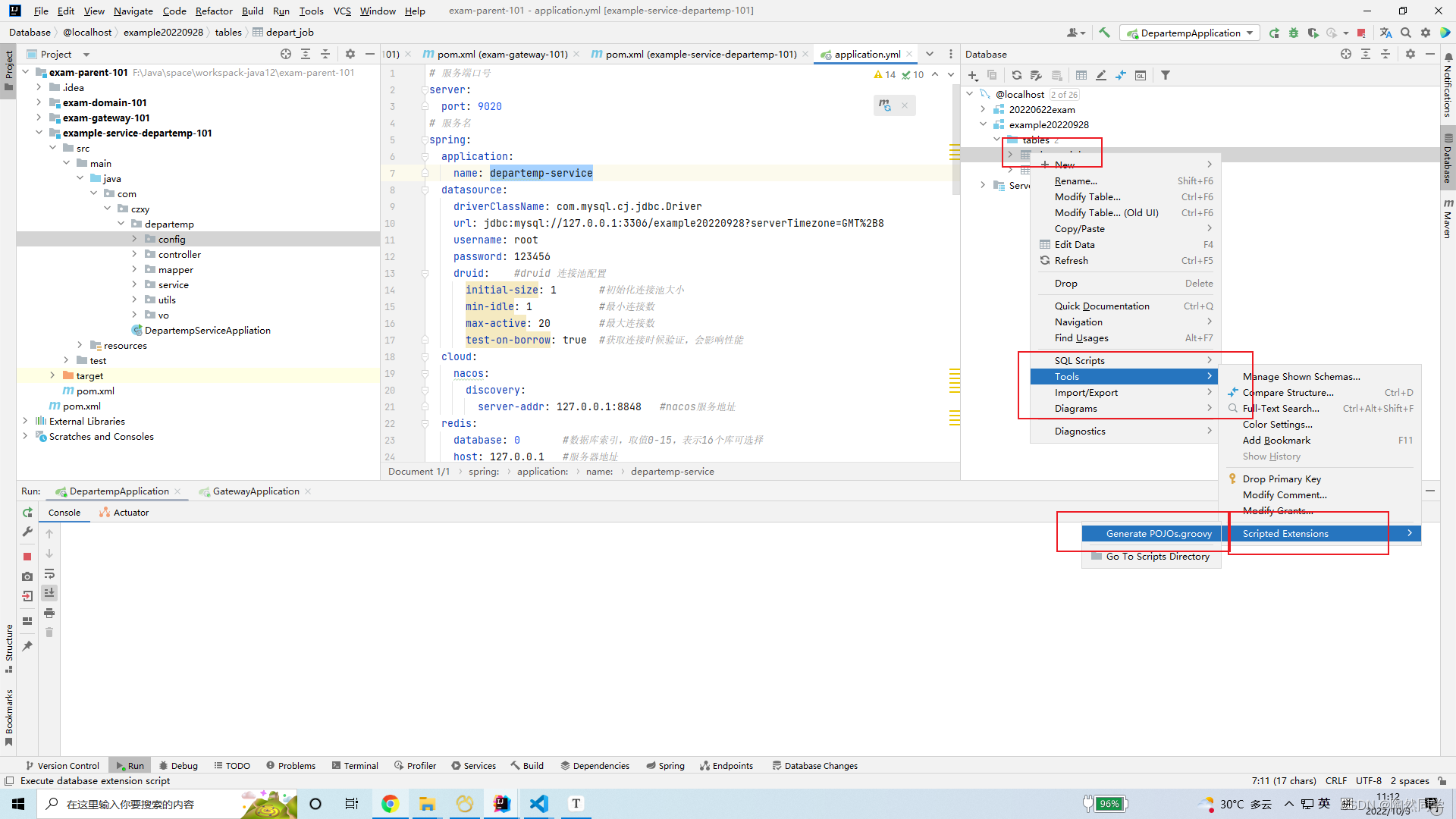Click the Compare Structure blue arrows toolbar icon

pos(1121,75)
